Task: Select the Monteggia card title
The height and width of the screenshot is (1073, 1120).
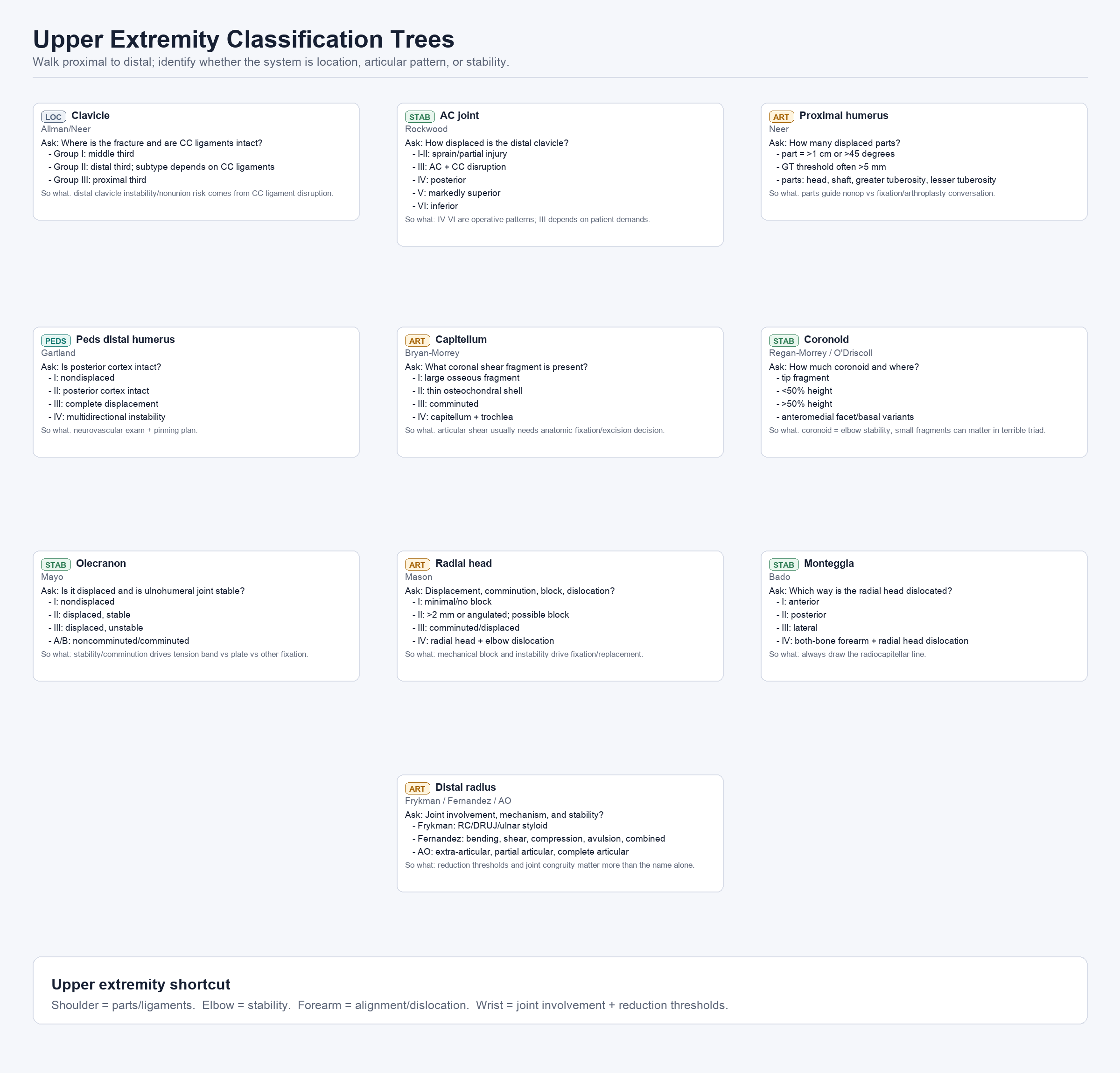Action: [x=829, y=564]
